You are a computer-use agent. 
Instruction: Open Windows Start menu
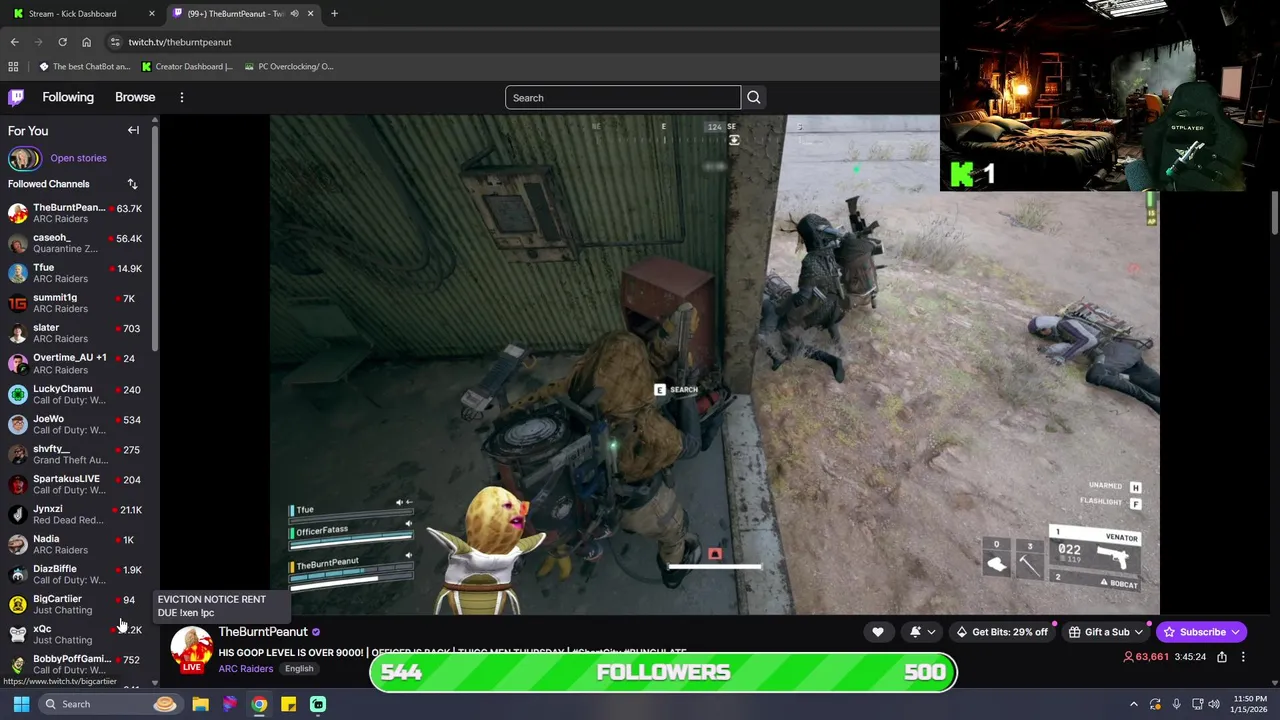(x=21, y=704)
